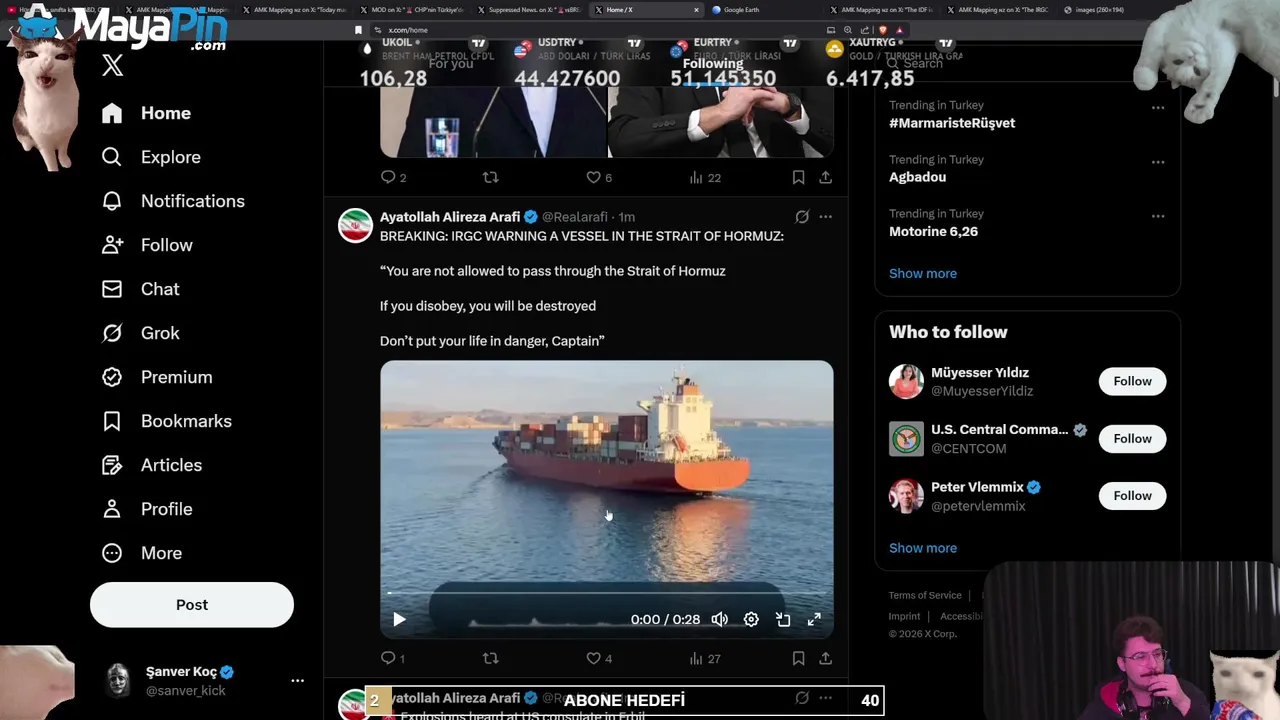1280x720 pixels.
Task: Open more menu on Arafi's tweet
Action: (825, 216)
